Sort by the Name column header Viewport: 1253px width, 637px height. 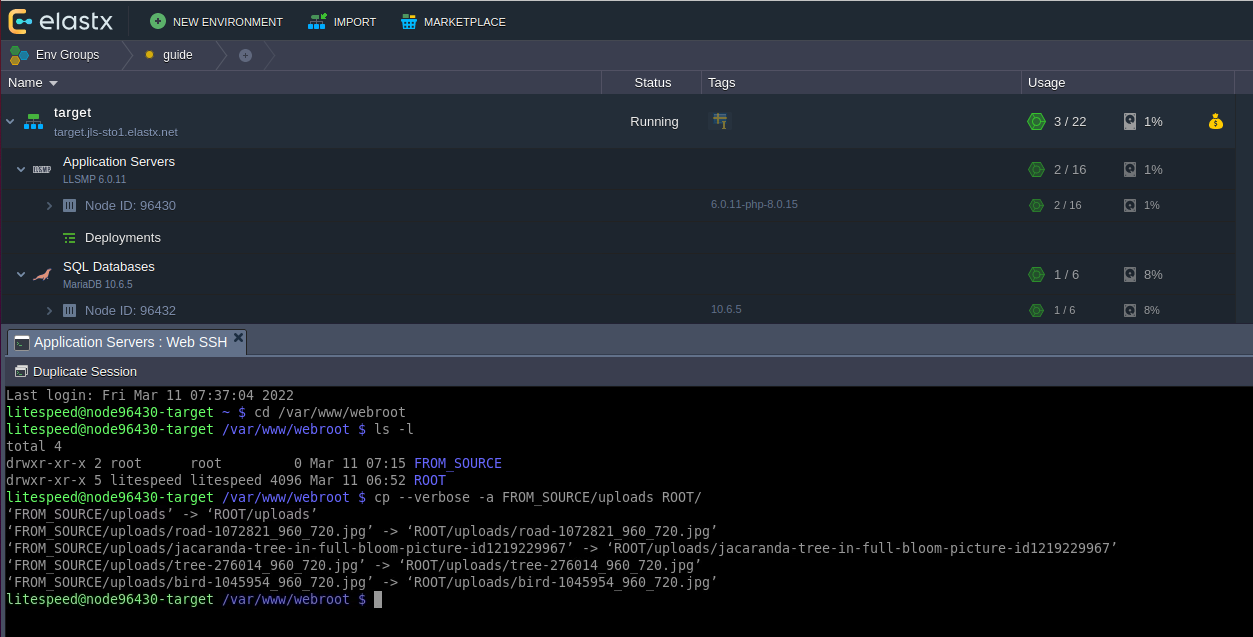[x=26, y=83]
